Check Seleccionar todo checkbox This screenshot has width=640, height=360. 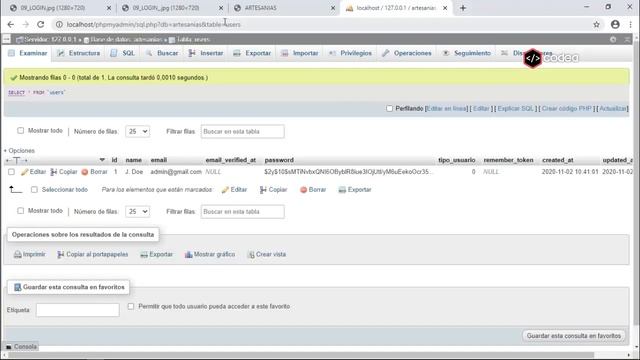[34, 189]
